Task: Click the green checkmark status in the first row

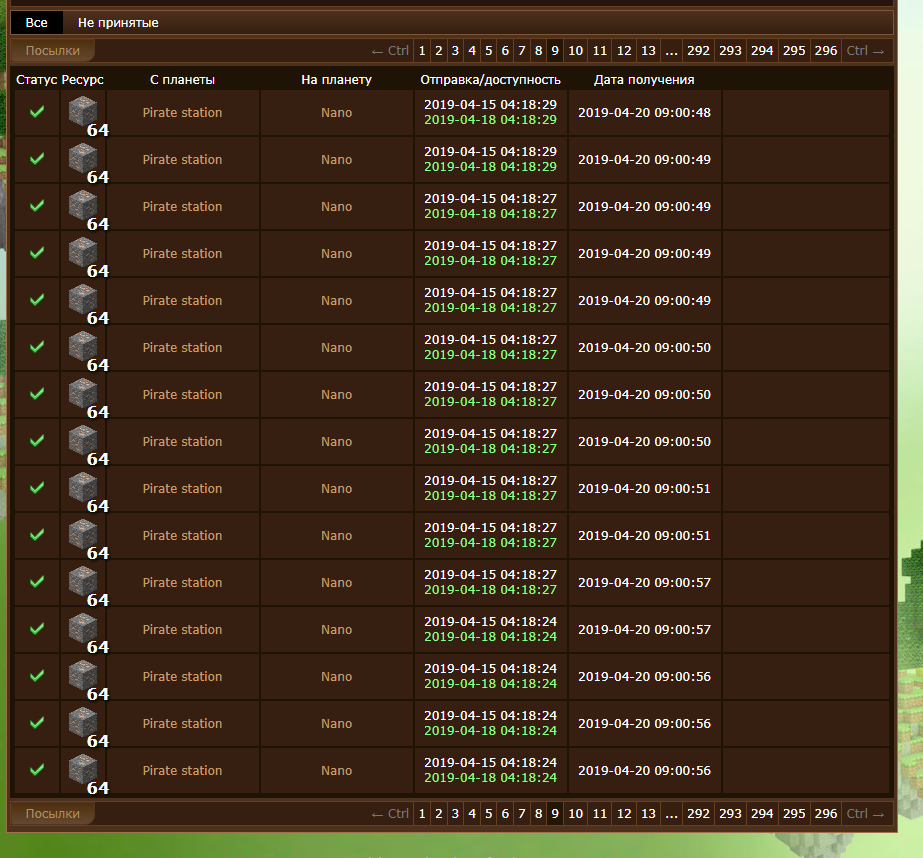Action: tap(37, 113)
